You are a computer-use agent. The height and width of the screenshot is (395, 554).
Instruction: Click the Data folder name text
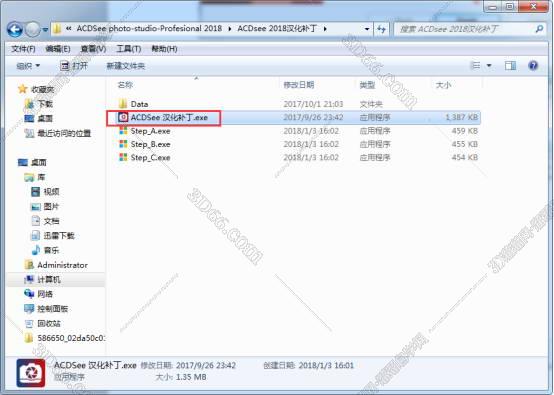point(139,104)
